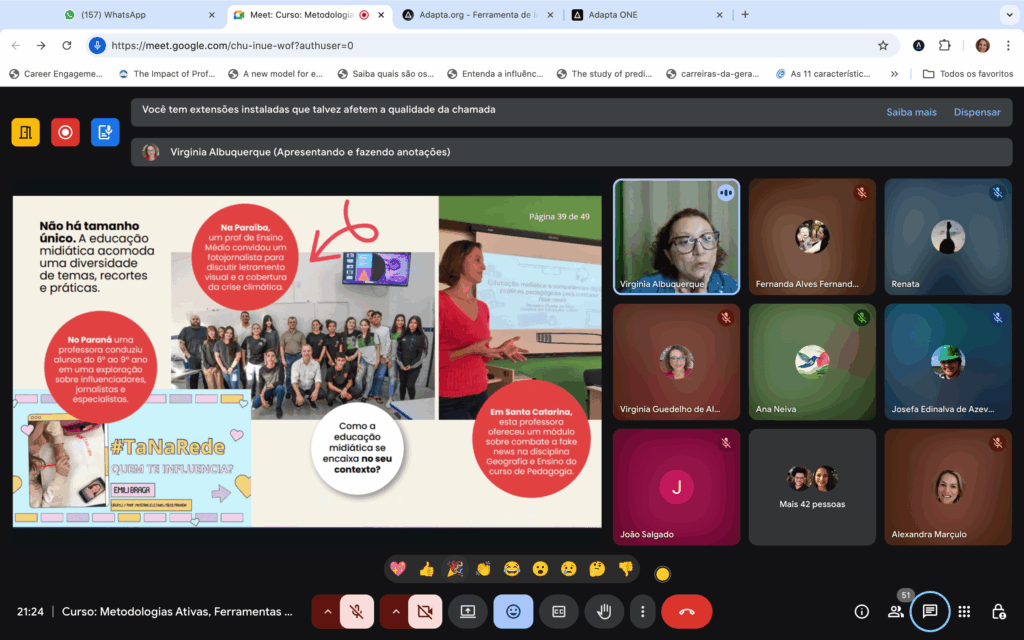The height and width of the screenshot is (640, 1024).
Task: Show the participants list
Action: 896,611
